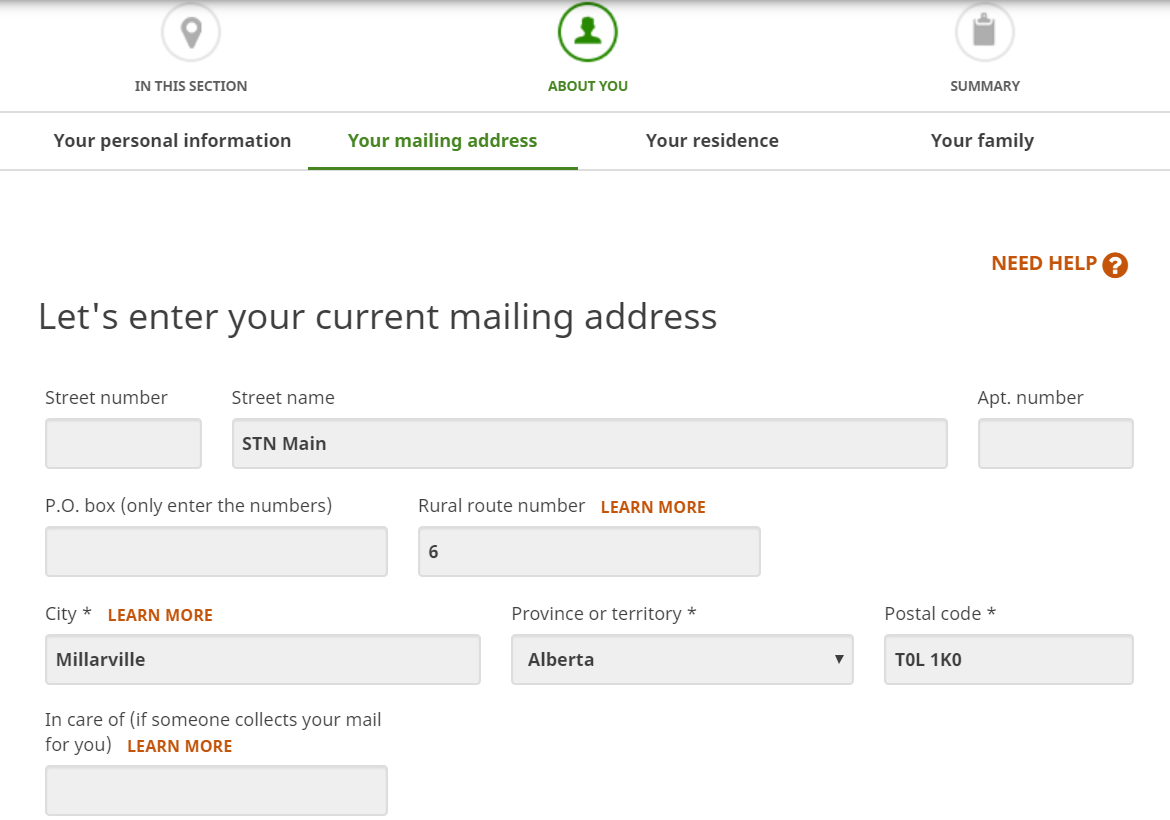Select the Your residence tab
Image resolution: width=1170 pixels, height=820 pixels.
712,140
